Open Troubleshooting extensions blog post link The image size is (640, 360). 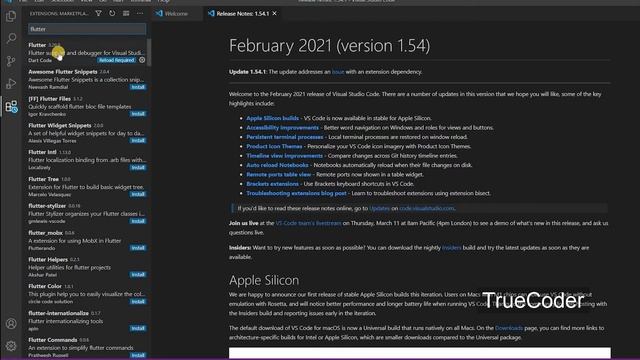(296, 193)
